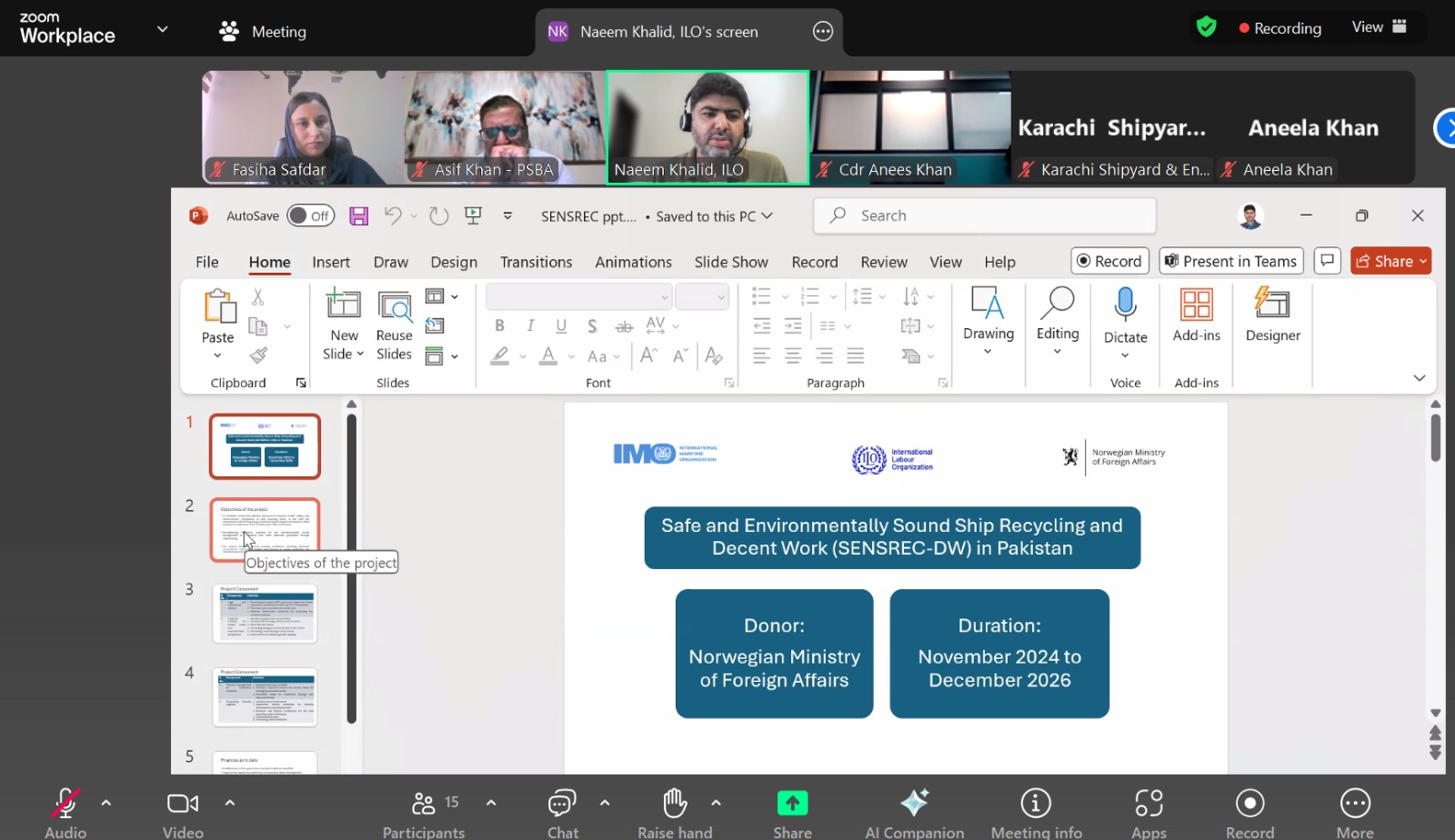Image resolution: width=1455 pixels, height=840 pixels.
Task: Expand the arrow next to Participants
Action: point(491,803)
